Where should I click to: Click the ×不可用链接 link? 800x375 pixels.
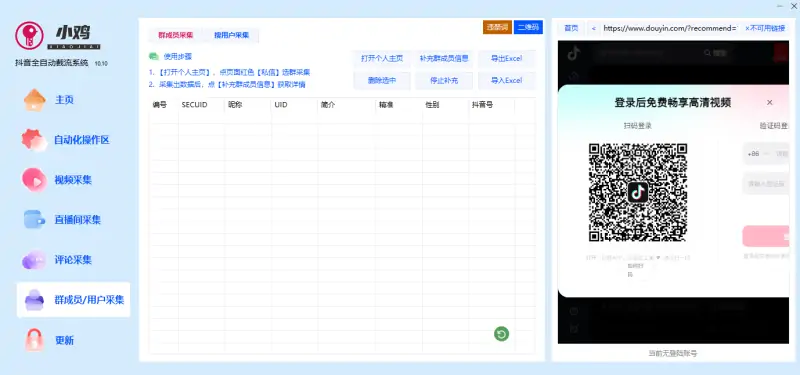pyautogui.click(x=765, y=29)
